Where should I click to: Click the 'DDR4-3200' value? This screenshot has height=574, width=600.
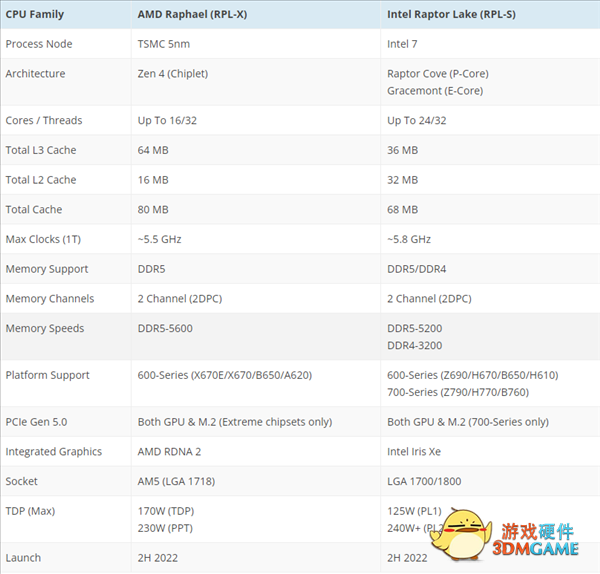[414, 346]
